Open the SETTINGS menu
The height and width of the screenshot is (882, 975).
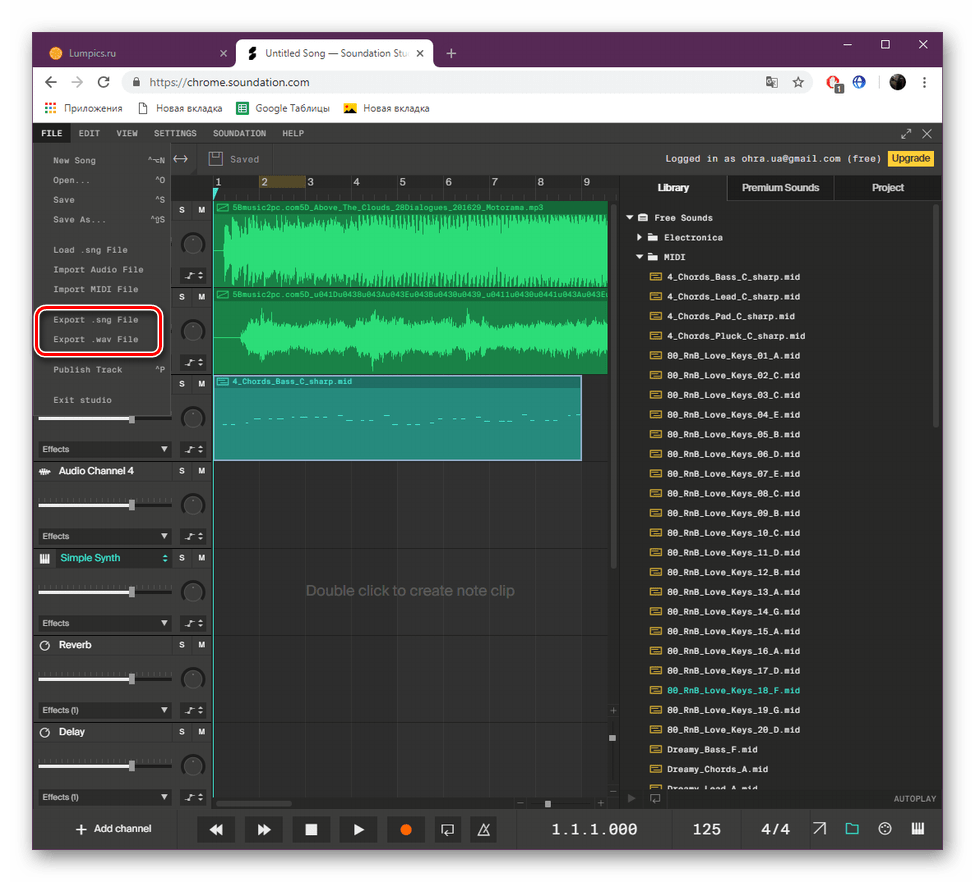coord(174,133)
